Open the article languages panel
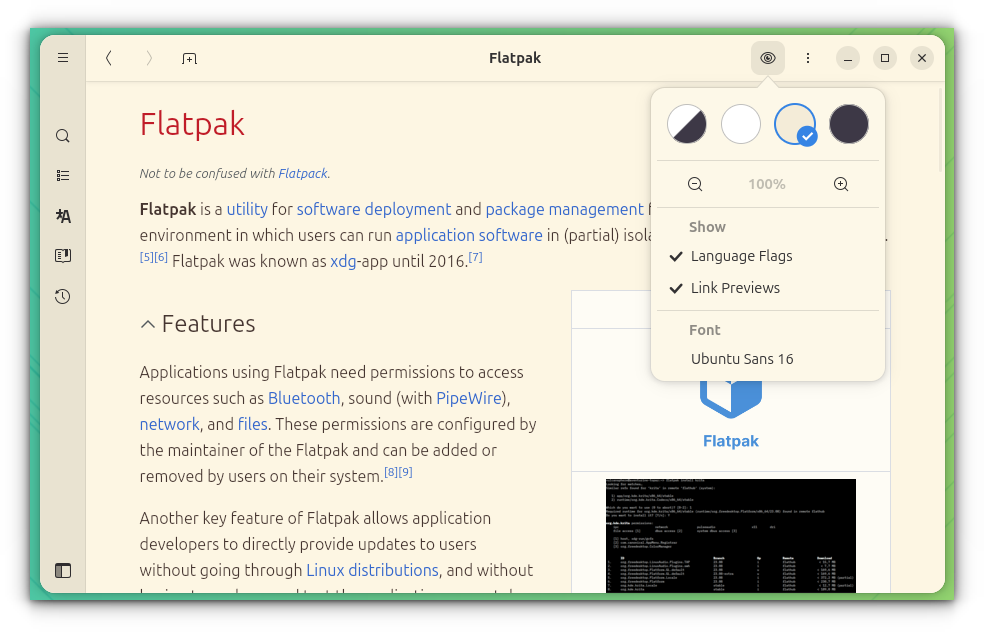Screen dimensions: 984x632 pos(63,216)
